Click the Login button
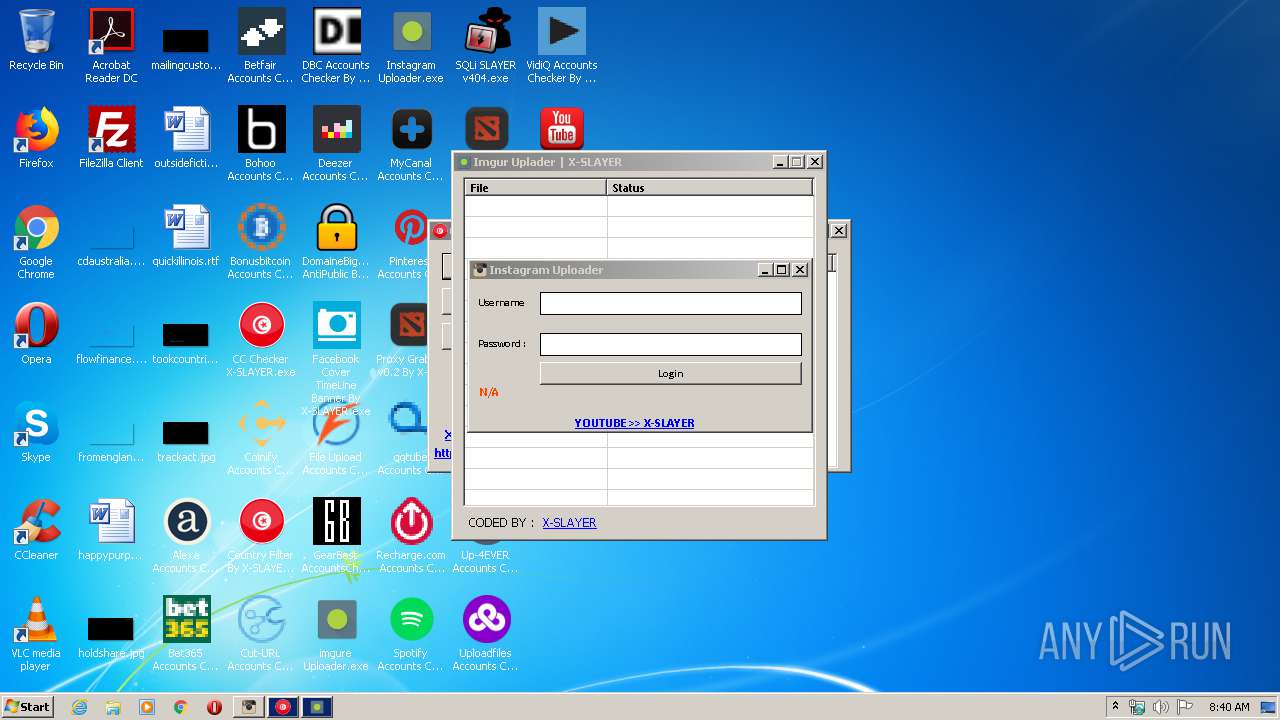Screen dimensions: 1280x720 670,373
